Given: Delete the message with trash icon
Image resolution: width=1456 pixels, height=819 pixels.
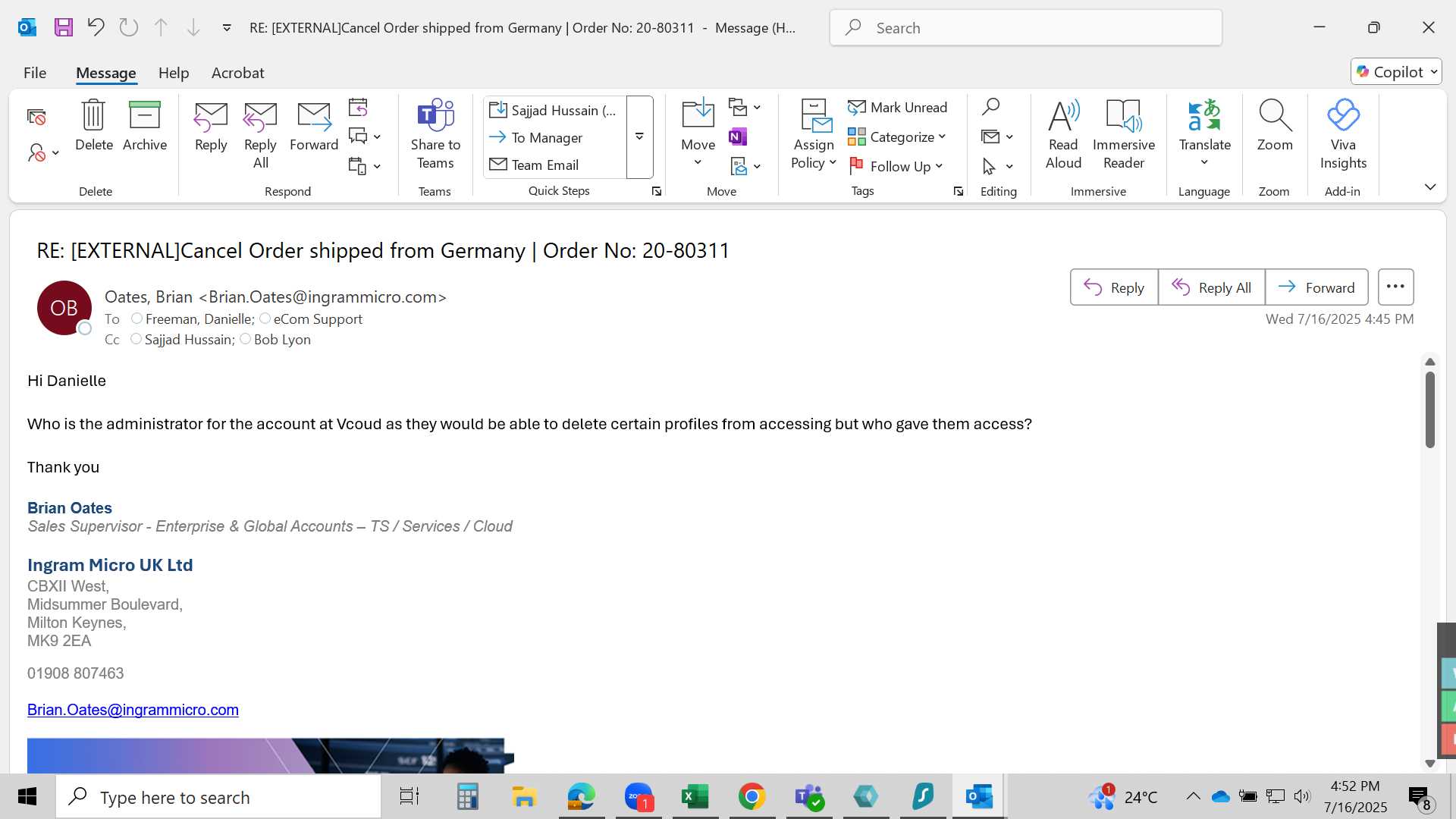Looking at the screenshot, I should click(94, 125).
